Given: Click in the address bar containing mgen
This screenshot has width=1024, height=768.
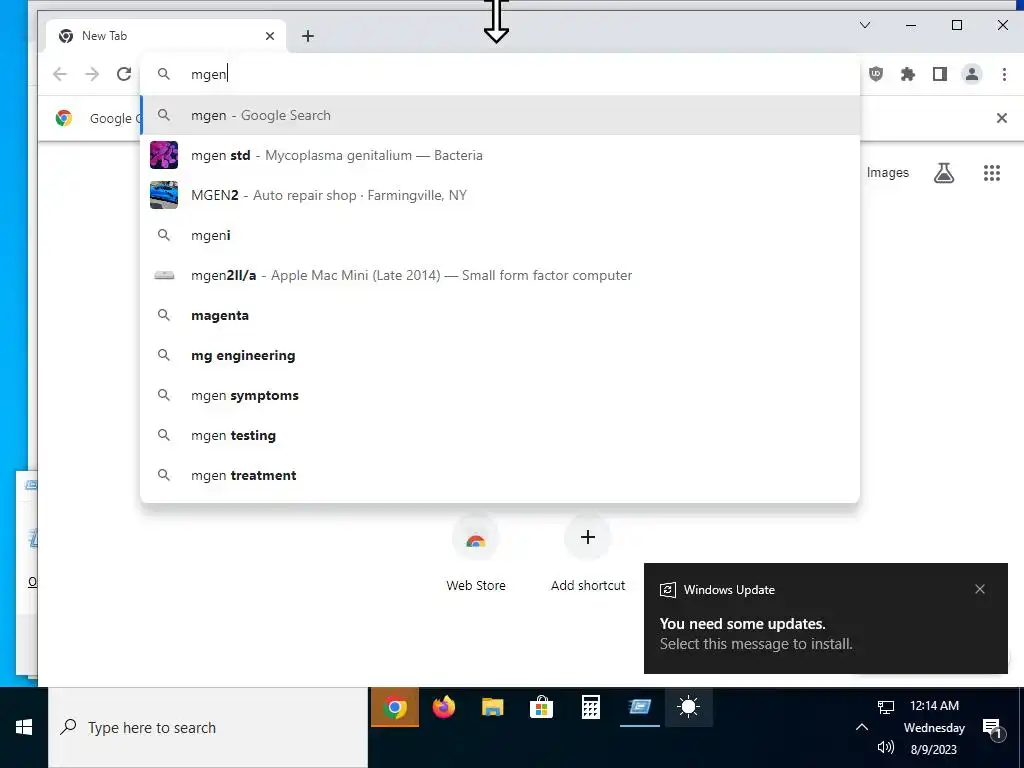Looking at the screenshot, I should 500,74.
